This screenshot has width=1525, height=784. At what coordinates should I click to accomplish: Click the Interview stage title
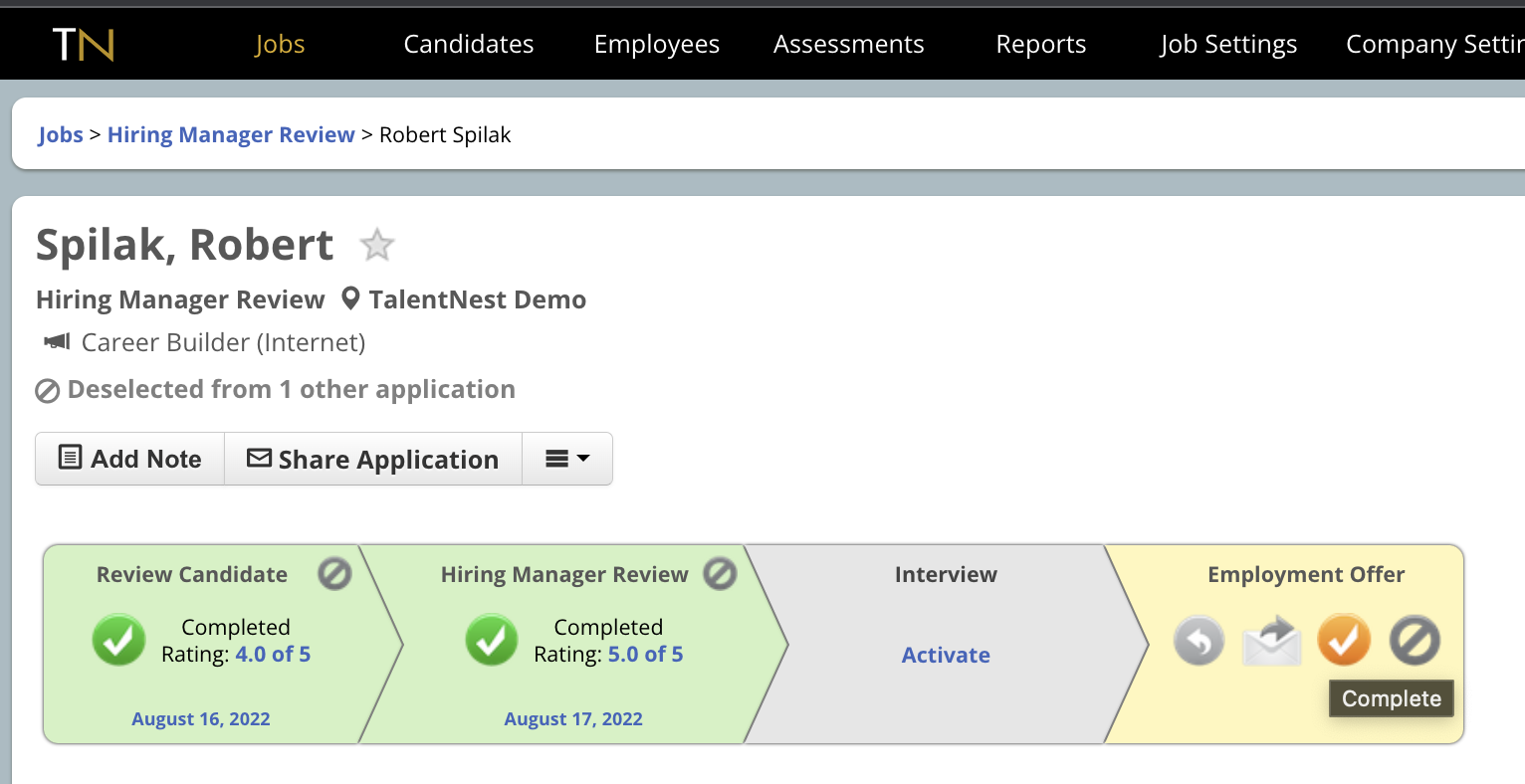[x=946, y=574]
